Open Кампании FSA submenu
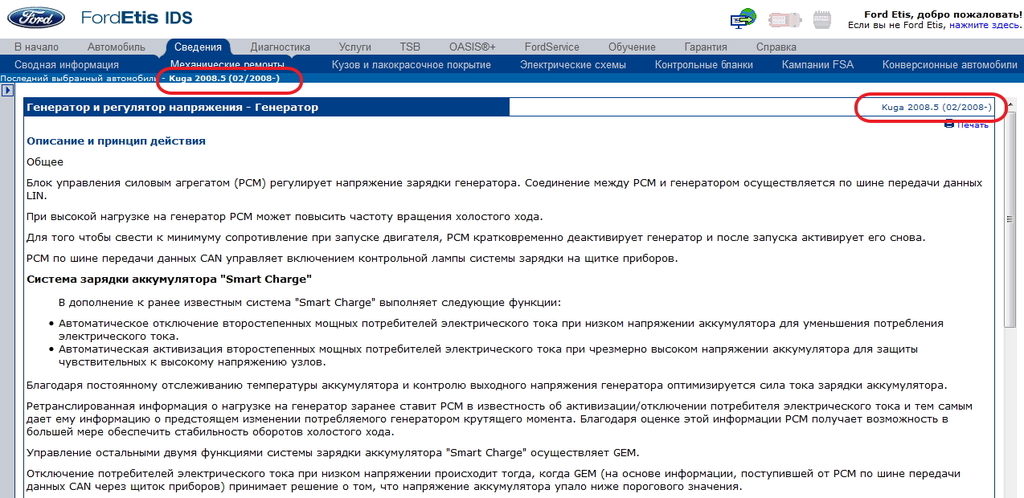 [x=818, y=65]
